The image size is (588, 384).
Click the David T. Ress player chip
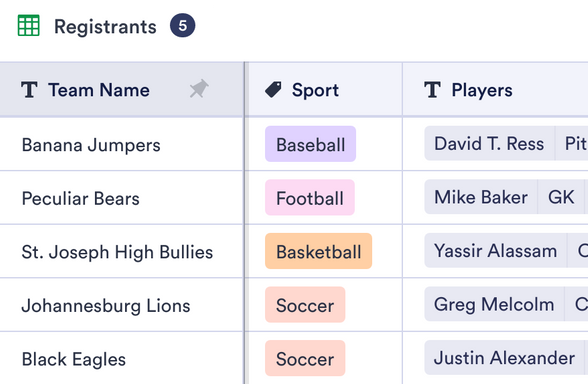coord(489,143)
